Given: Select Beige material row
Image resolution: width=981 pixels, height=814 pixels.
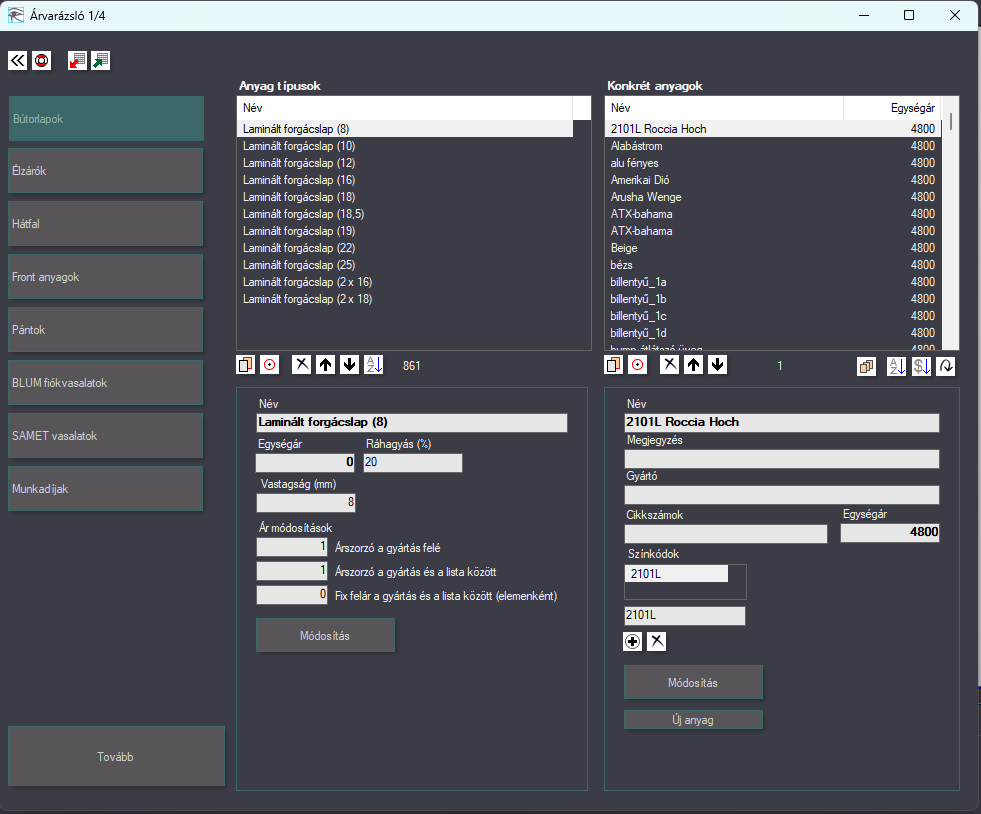Looking at the screenshot, I should point(773,248).
